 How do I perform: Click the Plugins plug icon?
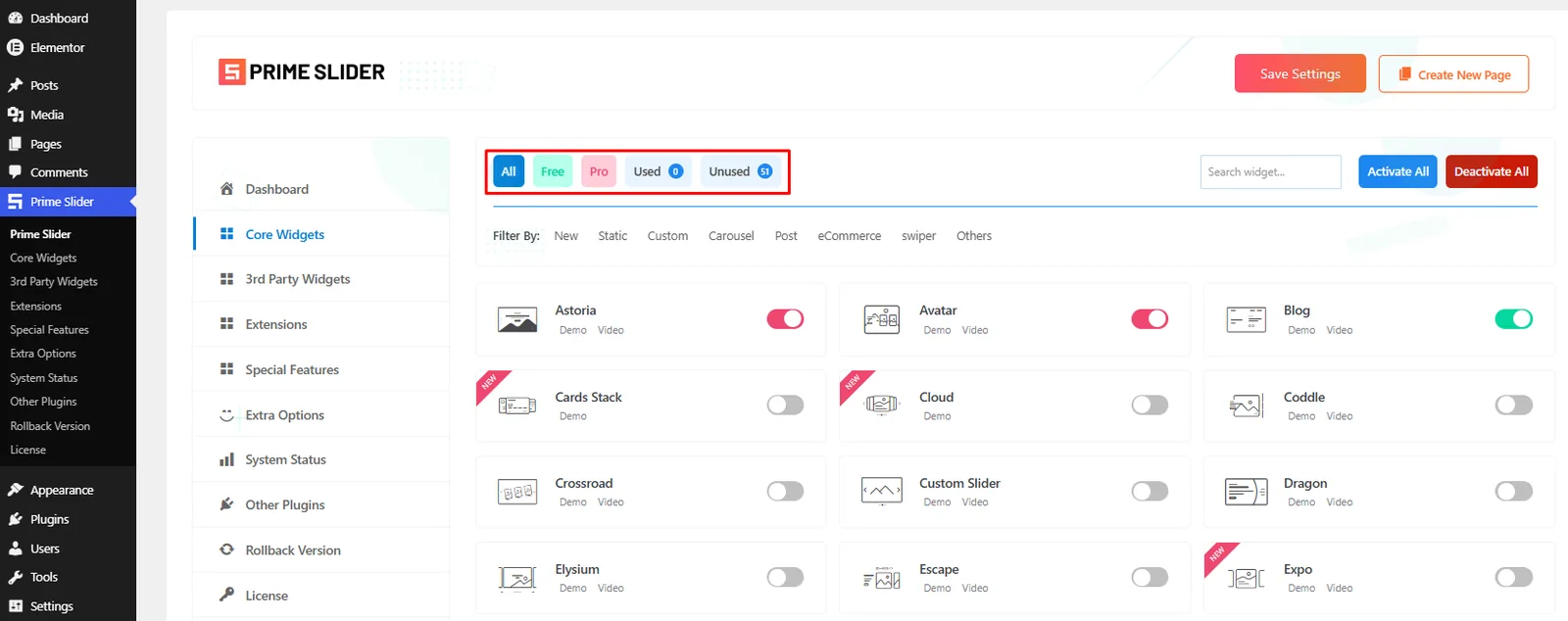(x=15, y=519)
